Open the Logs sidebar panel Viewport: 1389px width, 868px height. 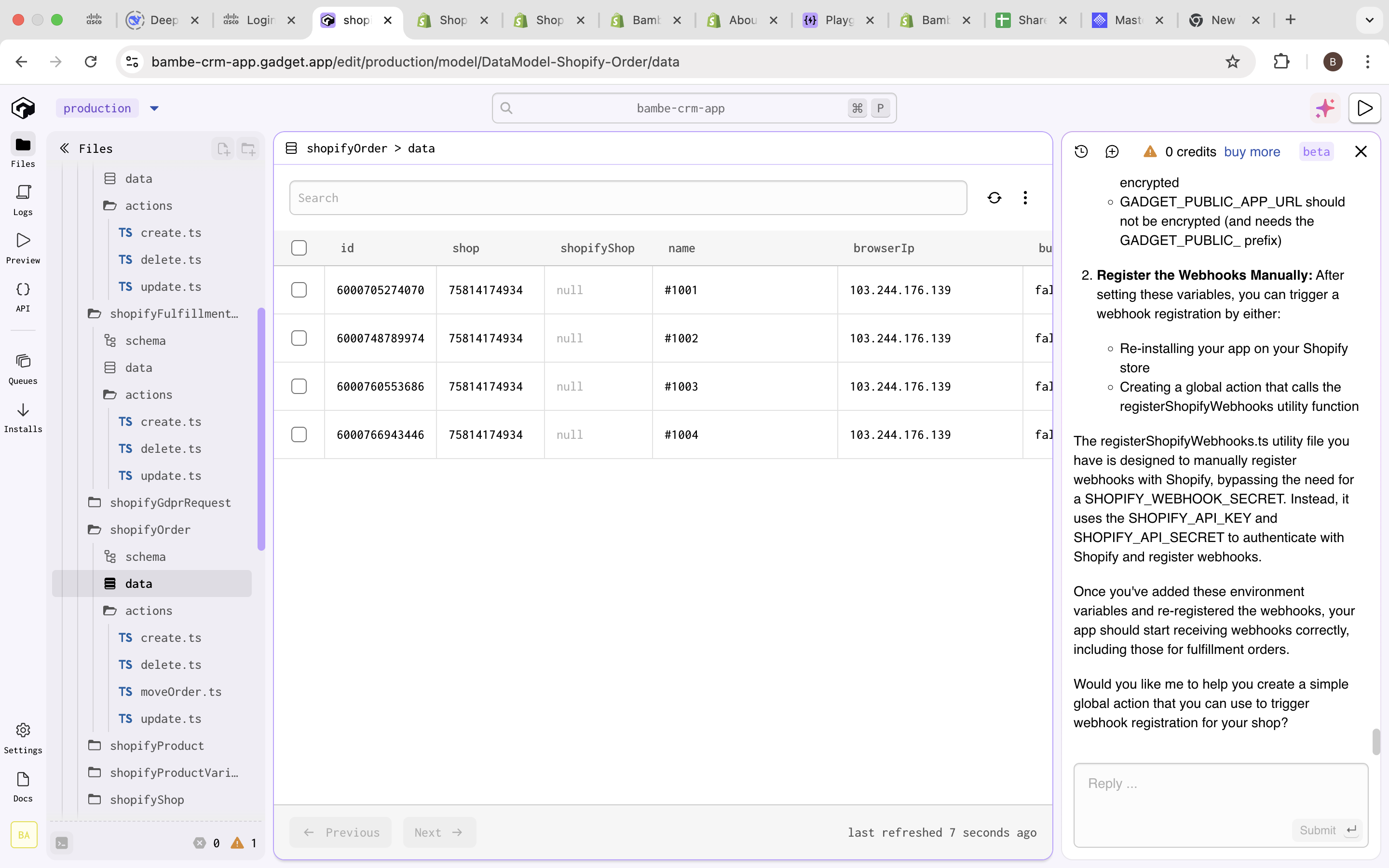(23, 199)
